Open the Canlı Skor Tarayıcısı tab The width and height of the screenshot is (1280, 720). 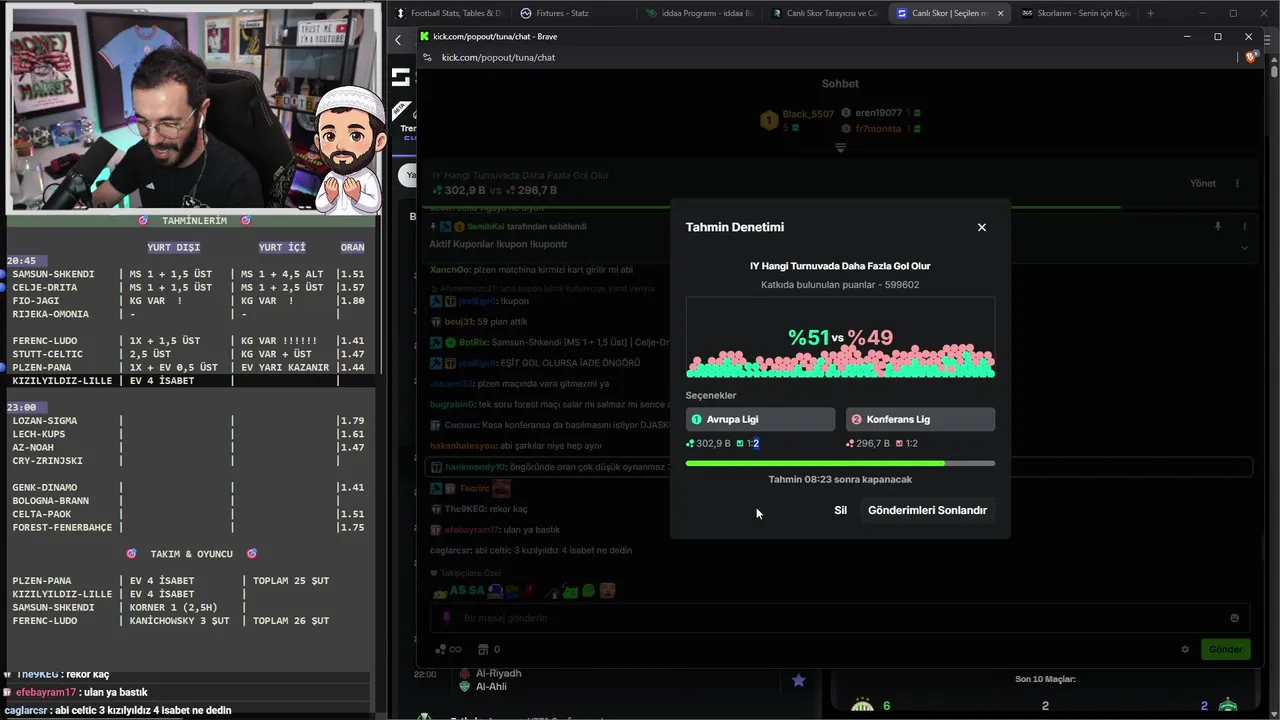(825, 13)
